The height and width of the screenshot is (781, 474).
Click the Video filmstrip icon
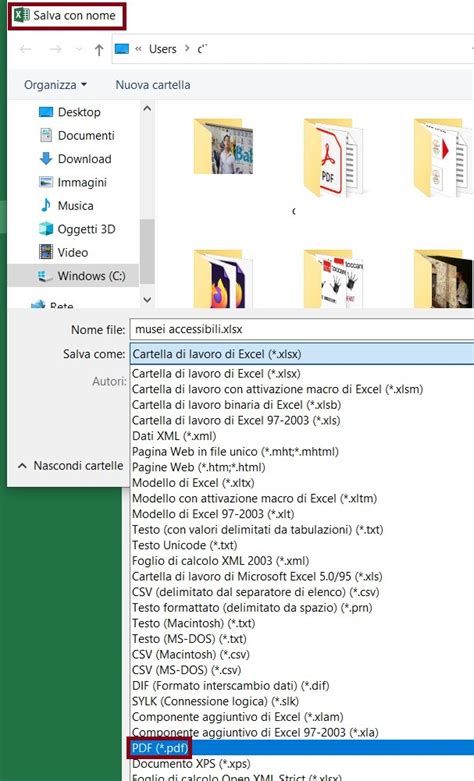(x=46, y=252)
